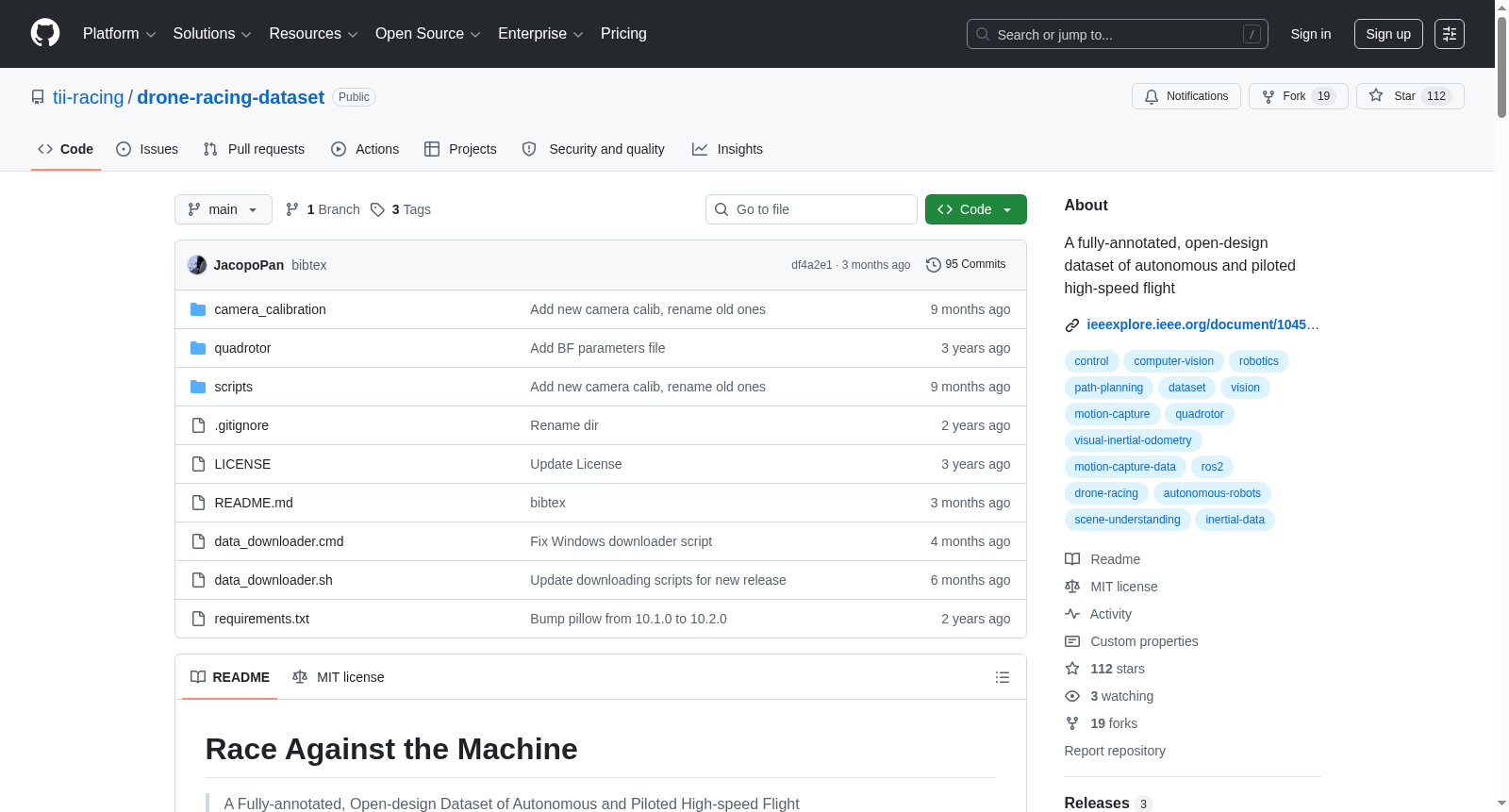Open commit df4a2e1
Viewport: 1509px width, 812px height.
pos(812,265)
